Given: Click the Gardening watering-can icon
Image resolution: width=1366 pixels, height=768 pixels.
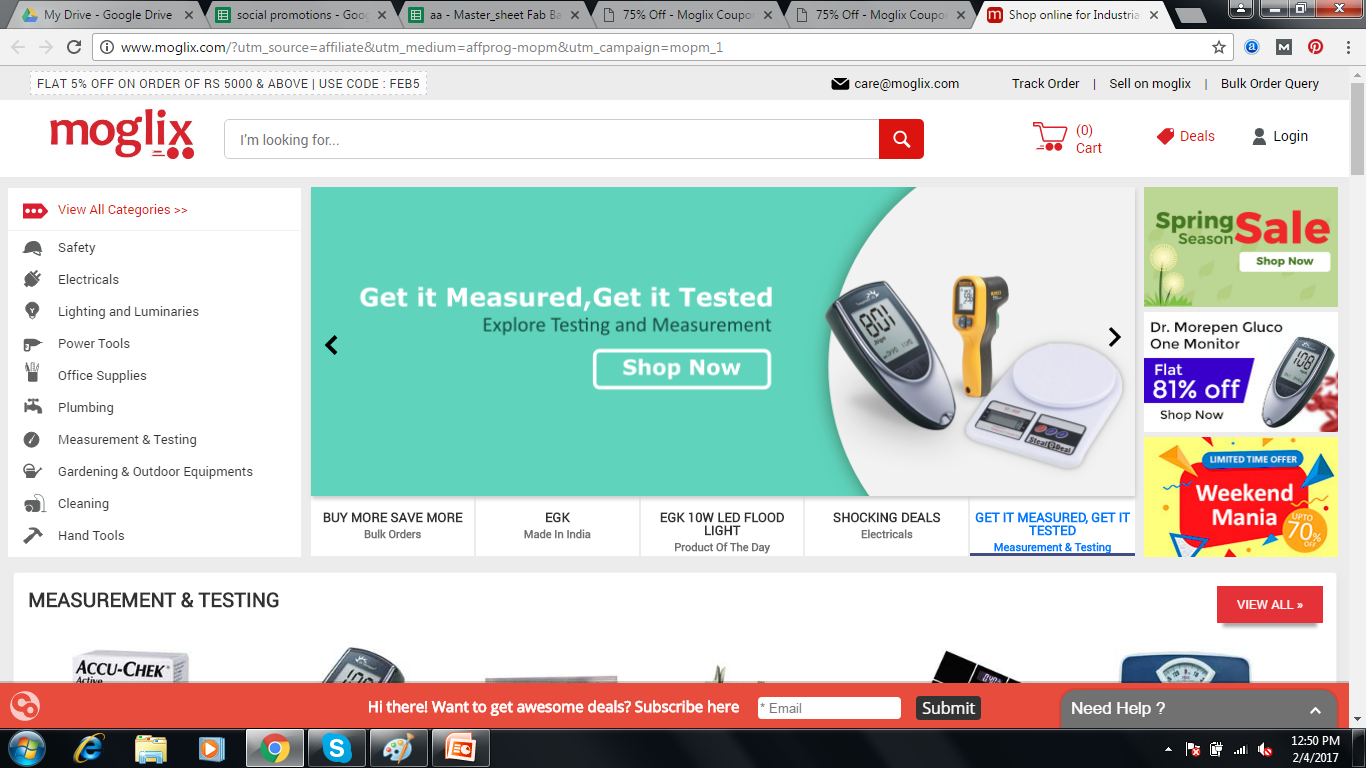Looking at the screenshot, I should pyautogui.click(x=33, y=471).
